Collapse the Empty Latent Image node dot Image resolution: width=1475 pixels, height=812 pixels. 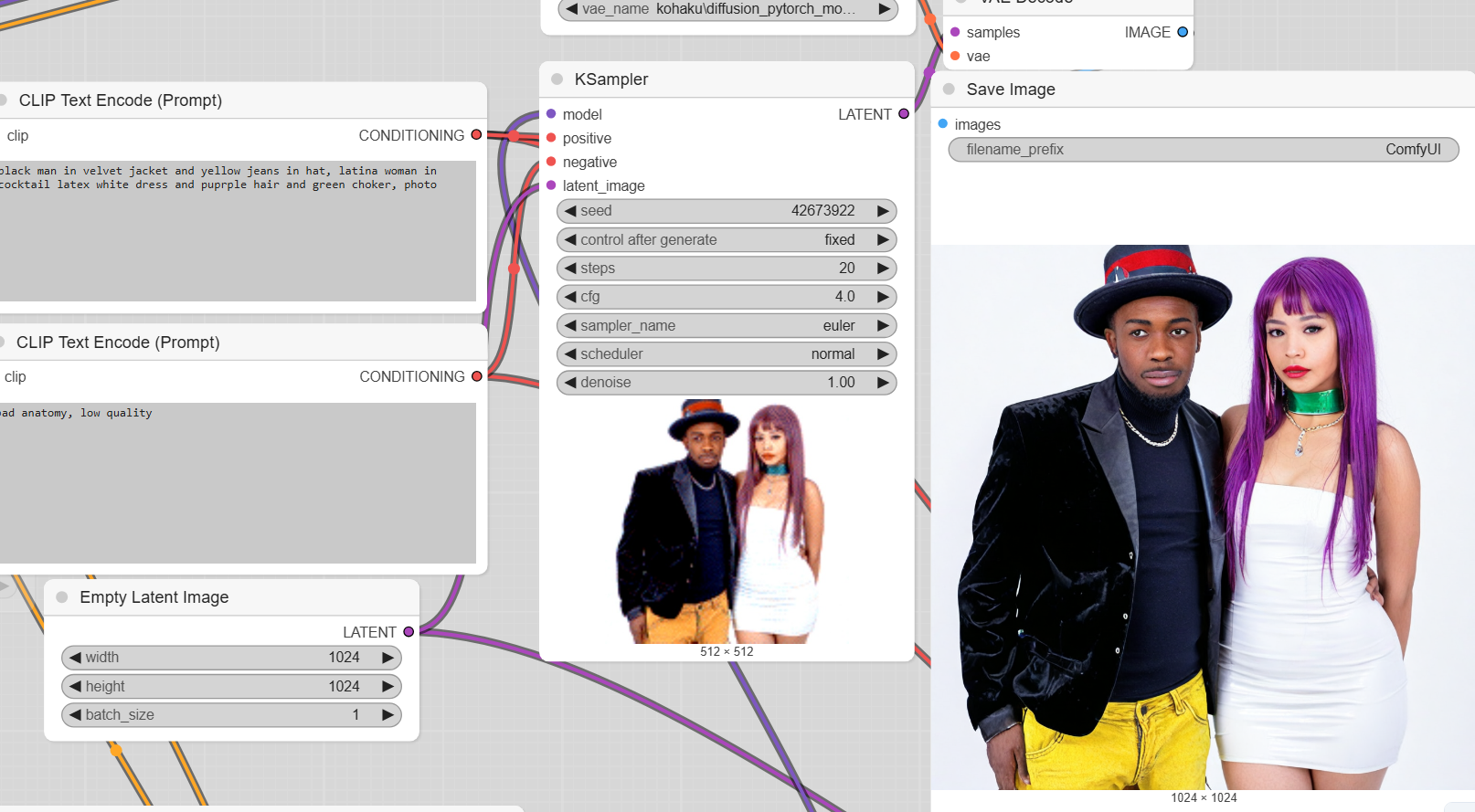(x=62, y=597)
